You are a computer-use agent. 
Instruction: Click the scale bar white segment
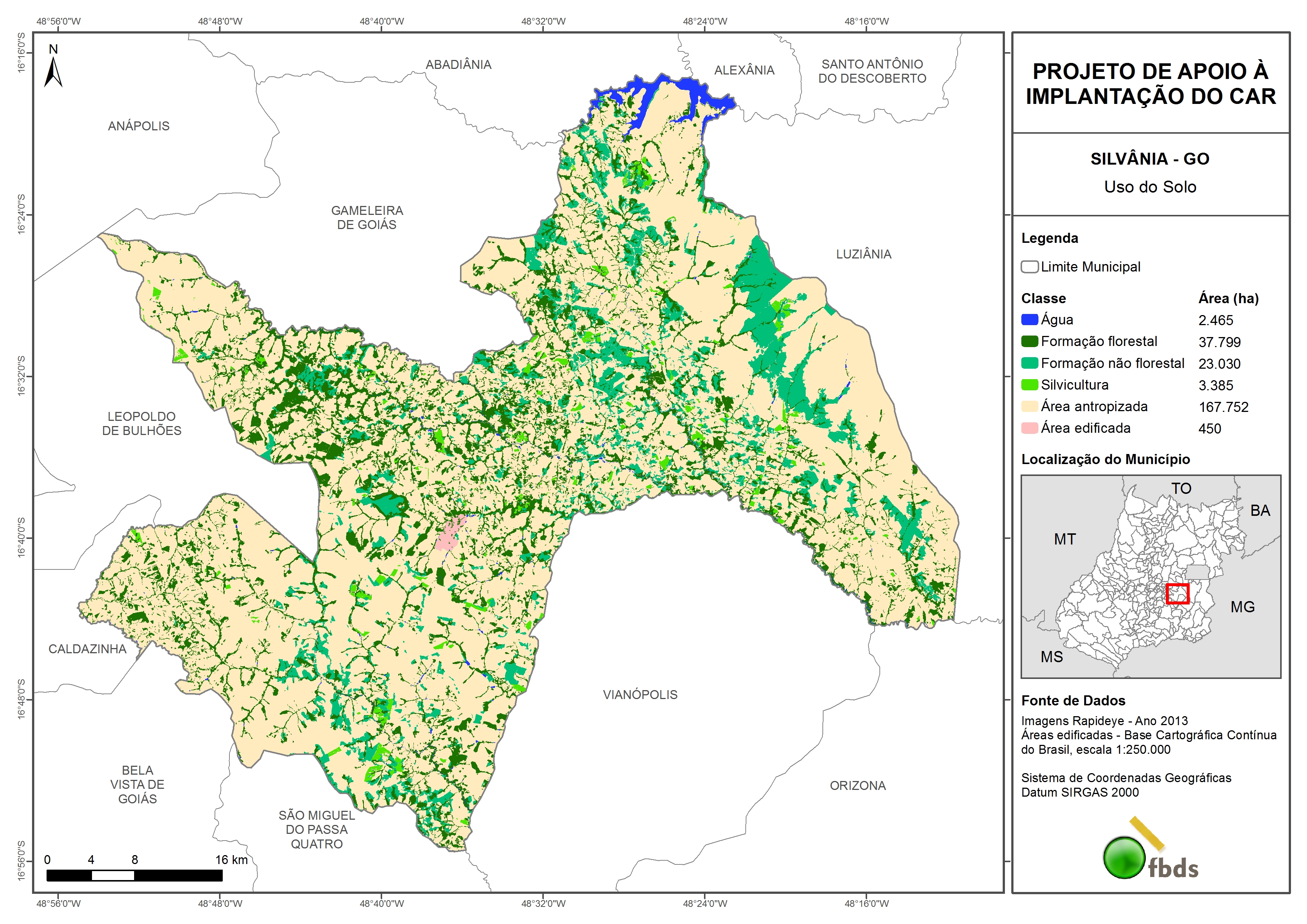tap(113, 876)
